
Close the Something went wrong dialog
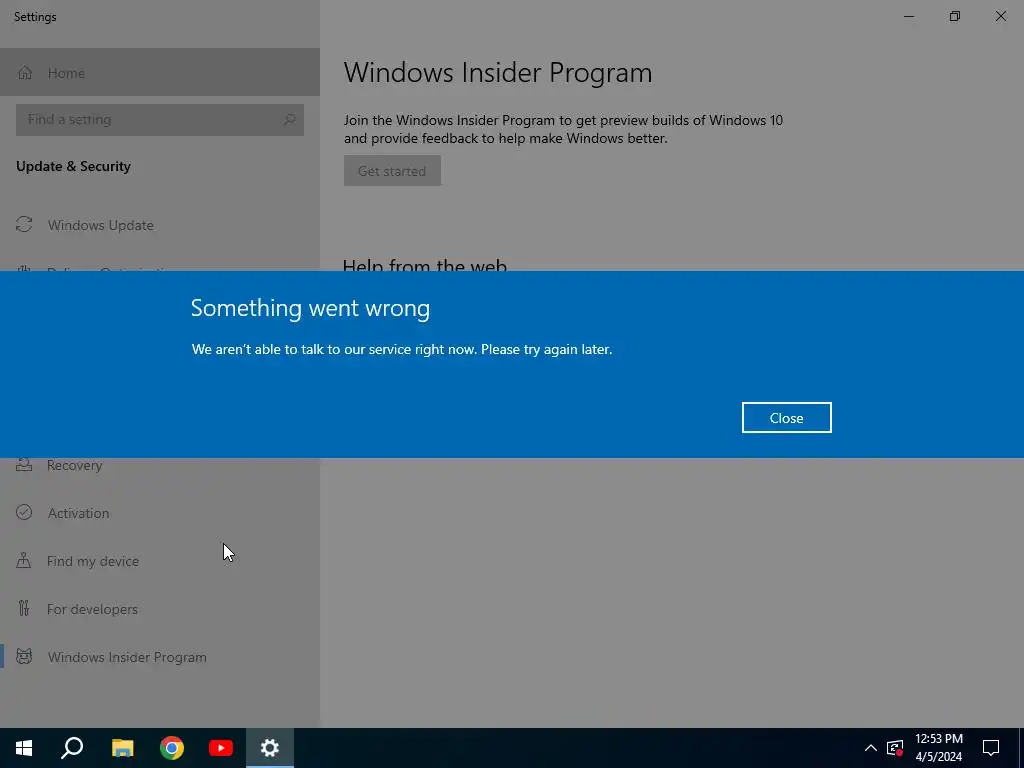click(x=786, y=418)
